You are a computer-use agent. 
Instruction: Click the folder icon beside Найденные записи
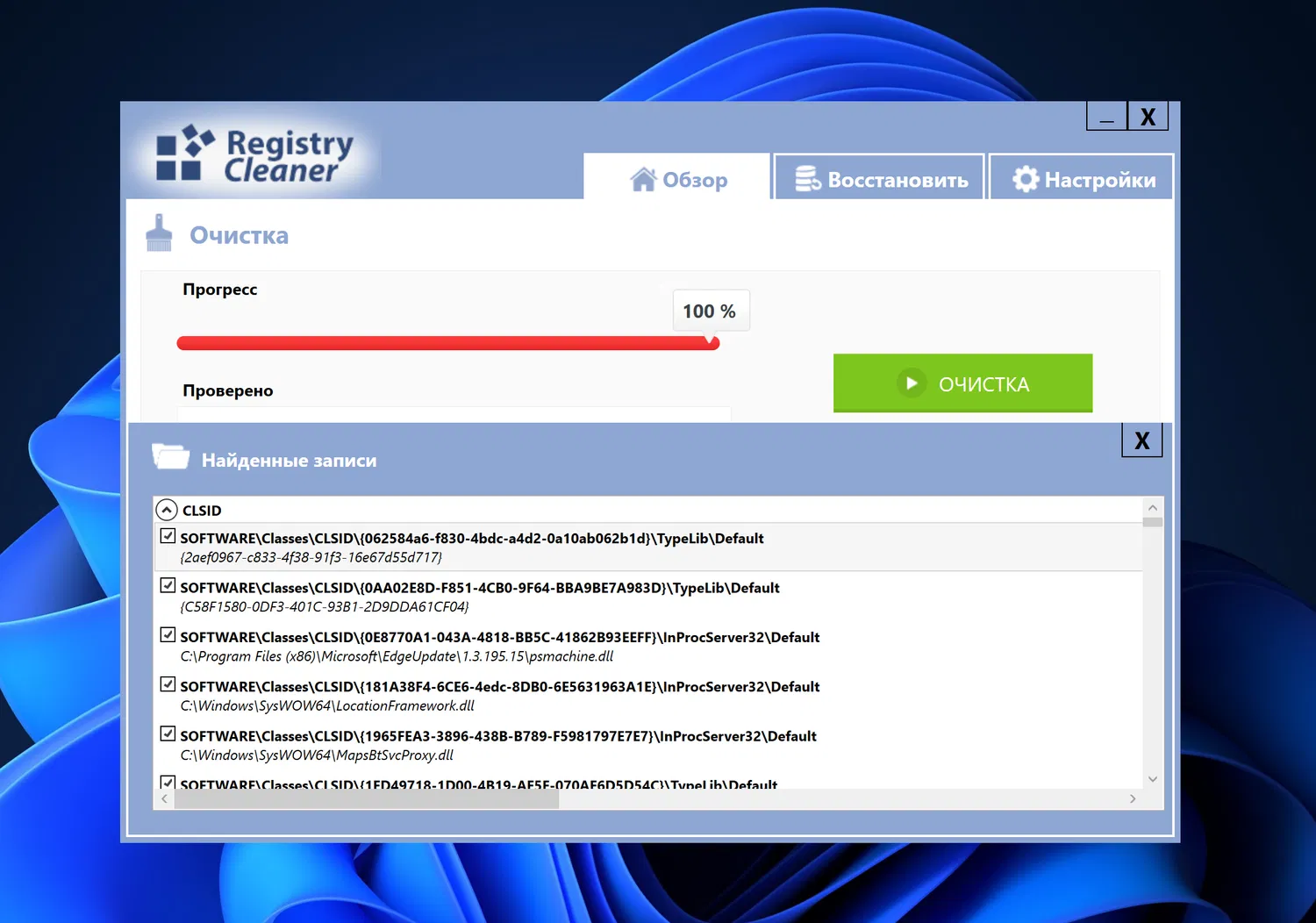tap(170, 456)
